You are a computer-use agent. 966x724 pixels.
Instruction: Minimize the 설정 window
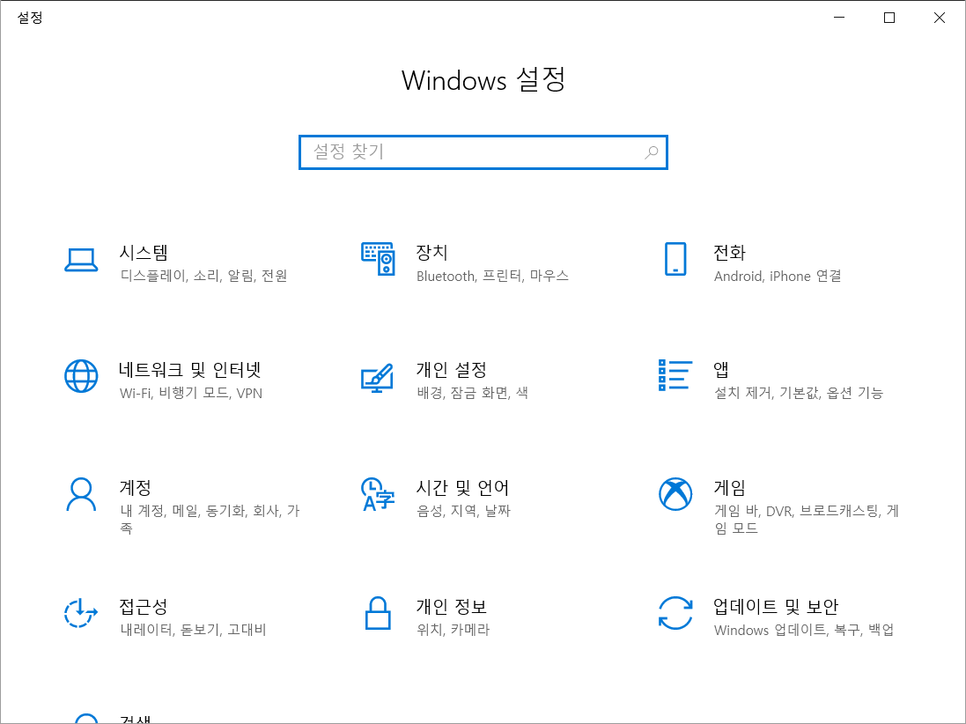pos(839,17)
